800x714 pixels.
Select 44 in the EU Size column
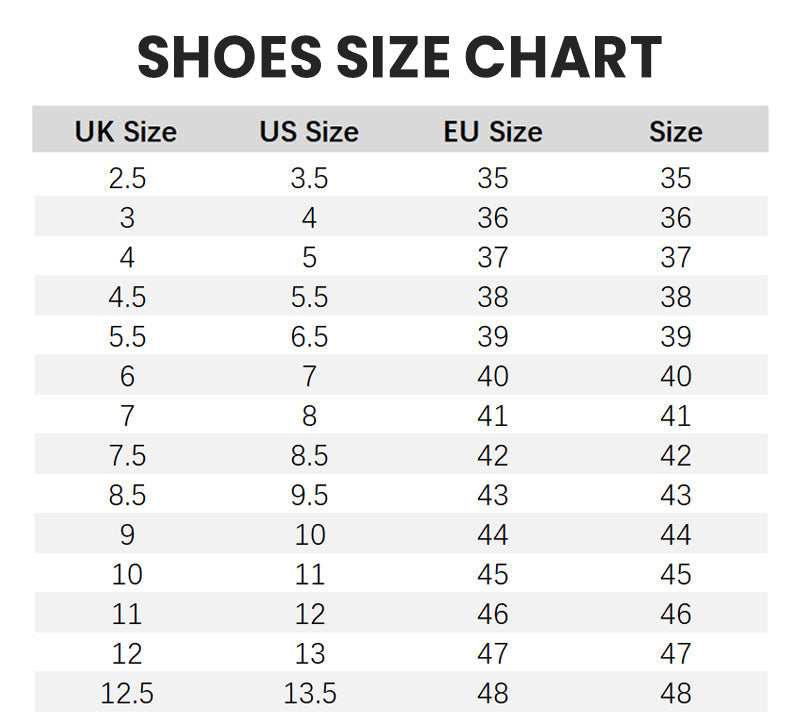(493, 535)
